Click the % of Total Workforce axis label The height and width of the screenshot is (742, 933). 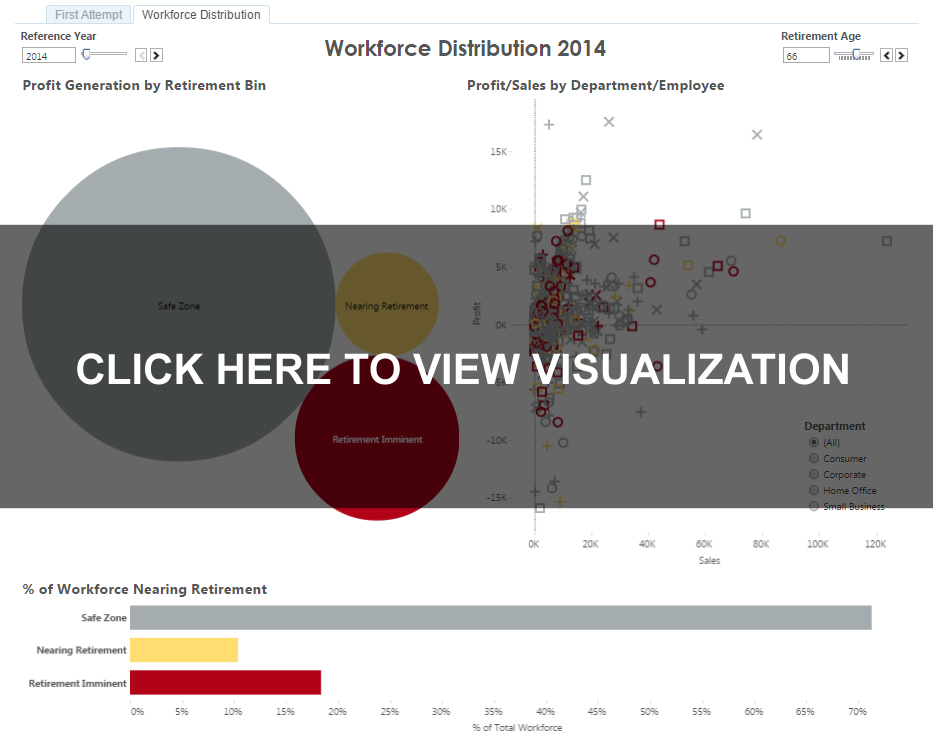(x=517, y=727)
